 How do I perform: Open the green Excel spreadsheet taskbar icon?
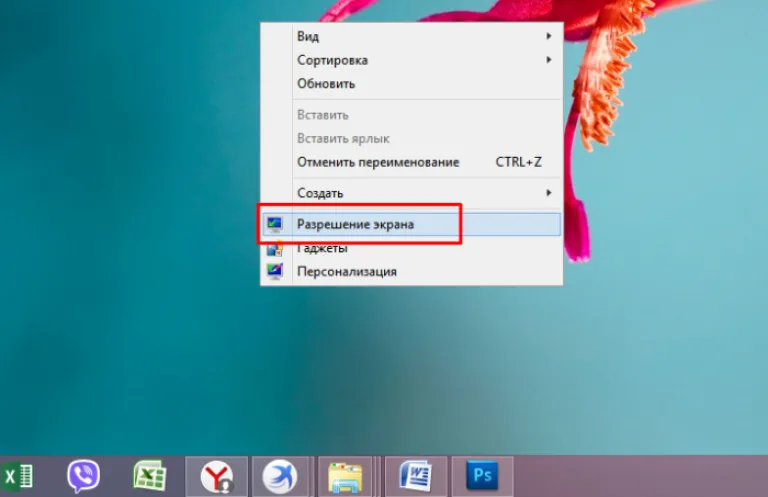click(149, 475)
